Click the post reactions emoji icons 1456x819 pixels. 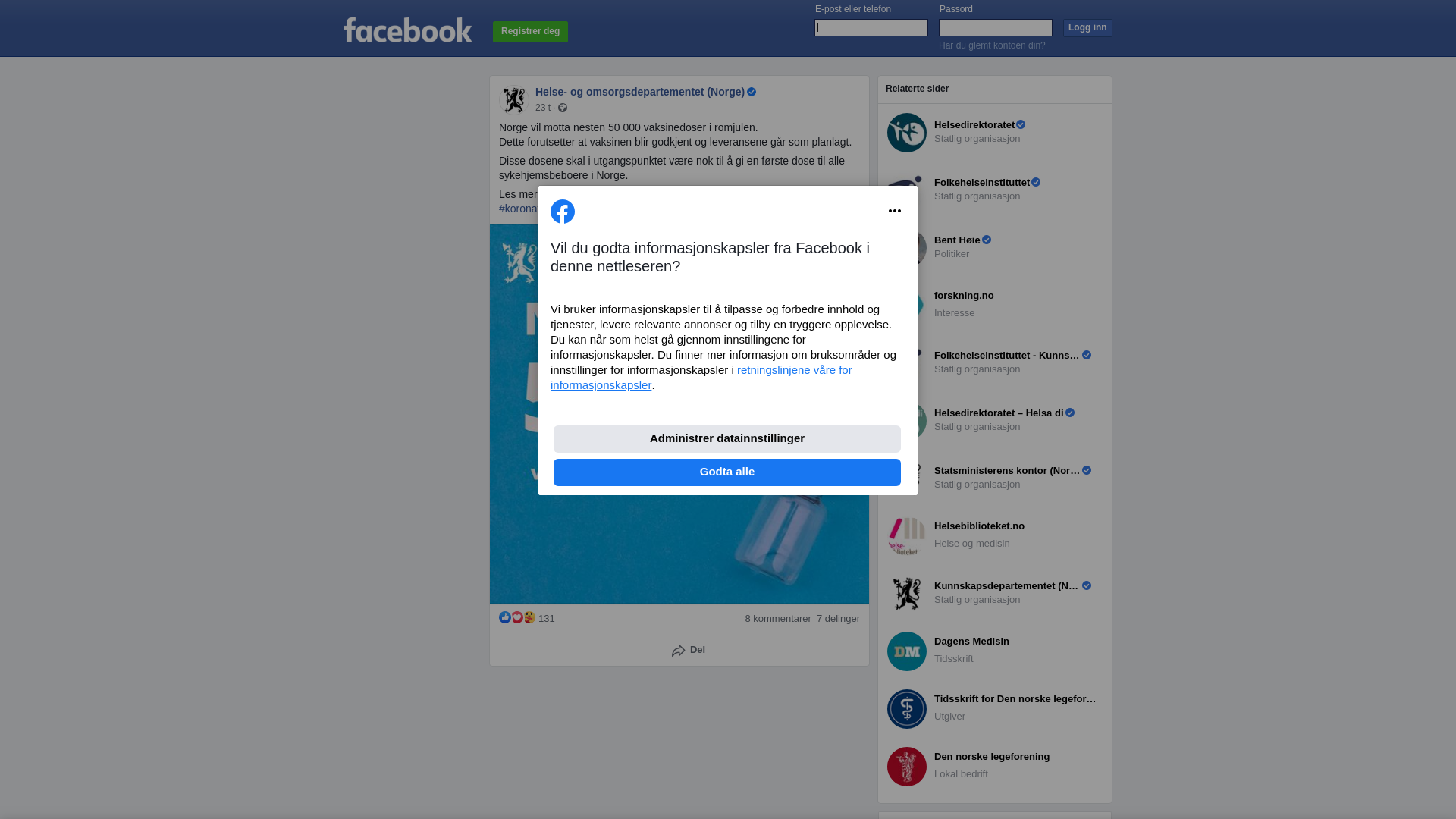[517, 618]
